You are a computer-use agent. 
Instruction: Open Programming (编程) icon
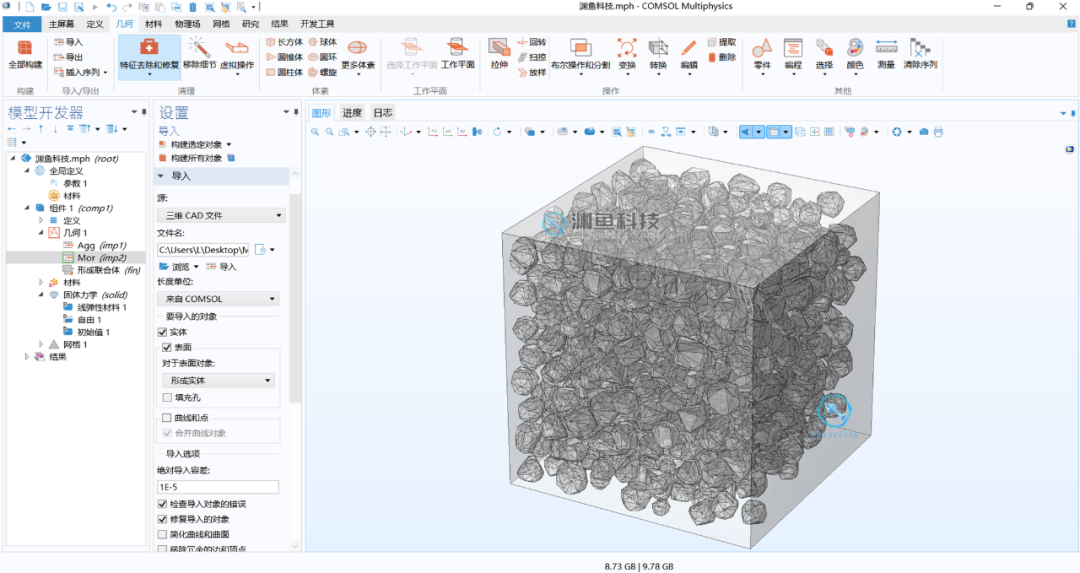[793, 48]
